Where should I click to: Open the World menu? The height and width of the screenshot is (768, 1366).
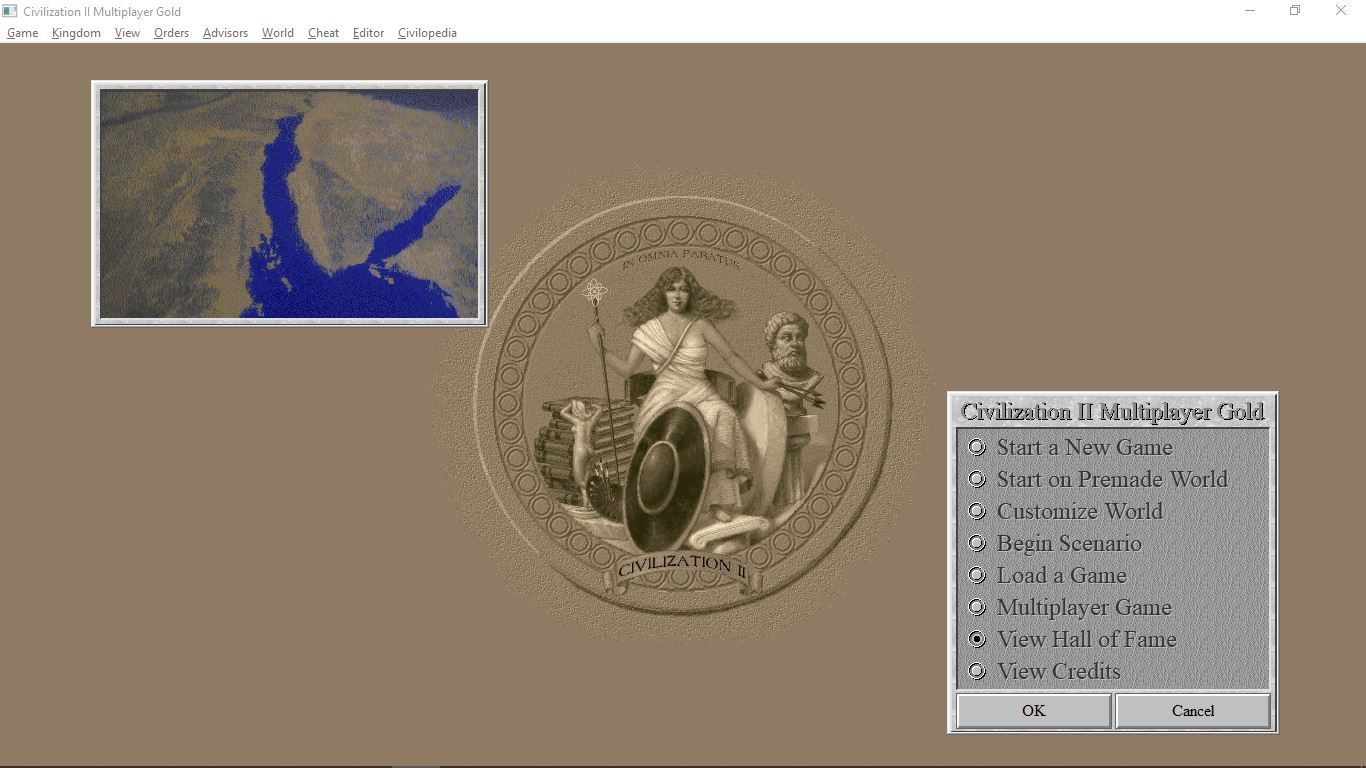[278, 33]
